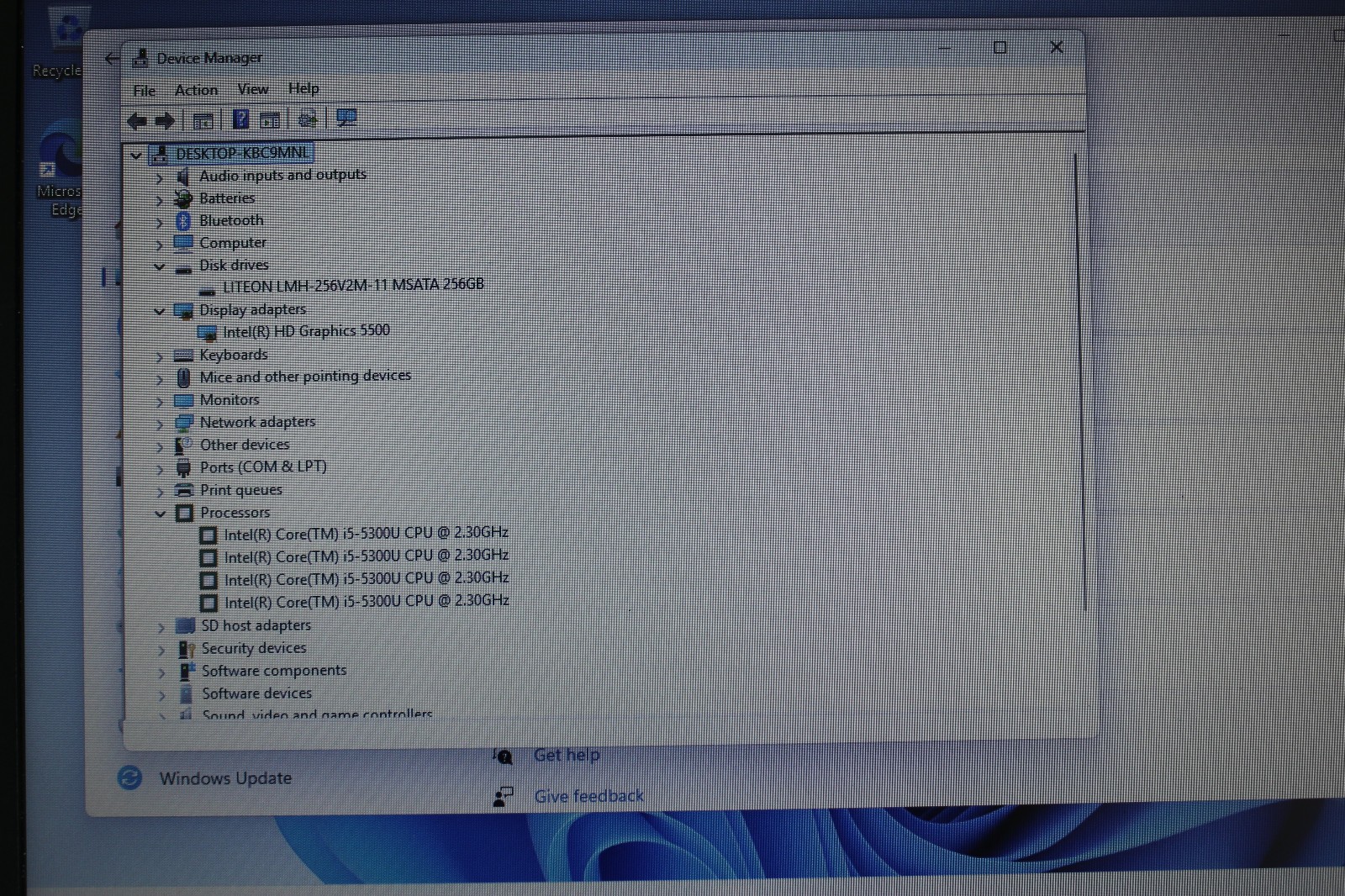Select LITEON LMH-256V2M-11 MSATA 256GB drive
1345x896 pixels.
(353, 286)
